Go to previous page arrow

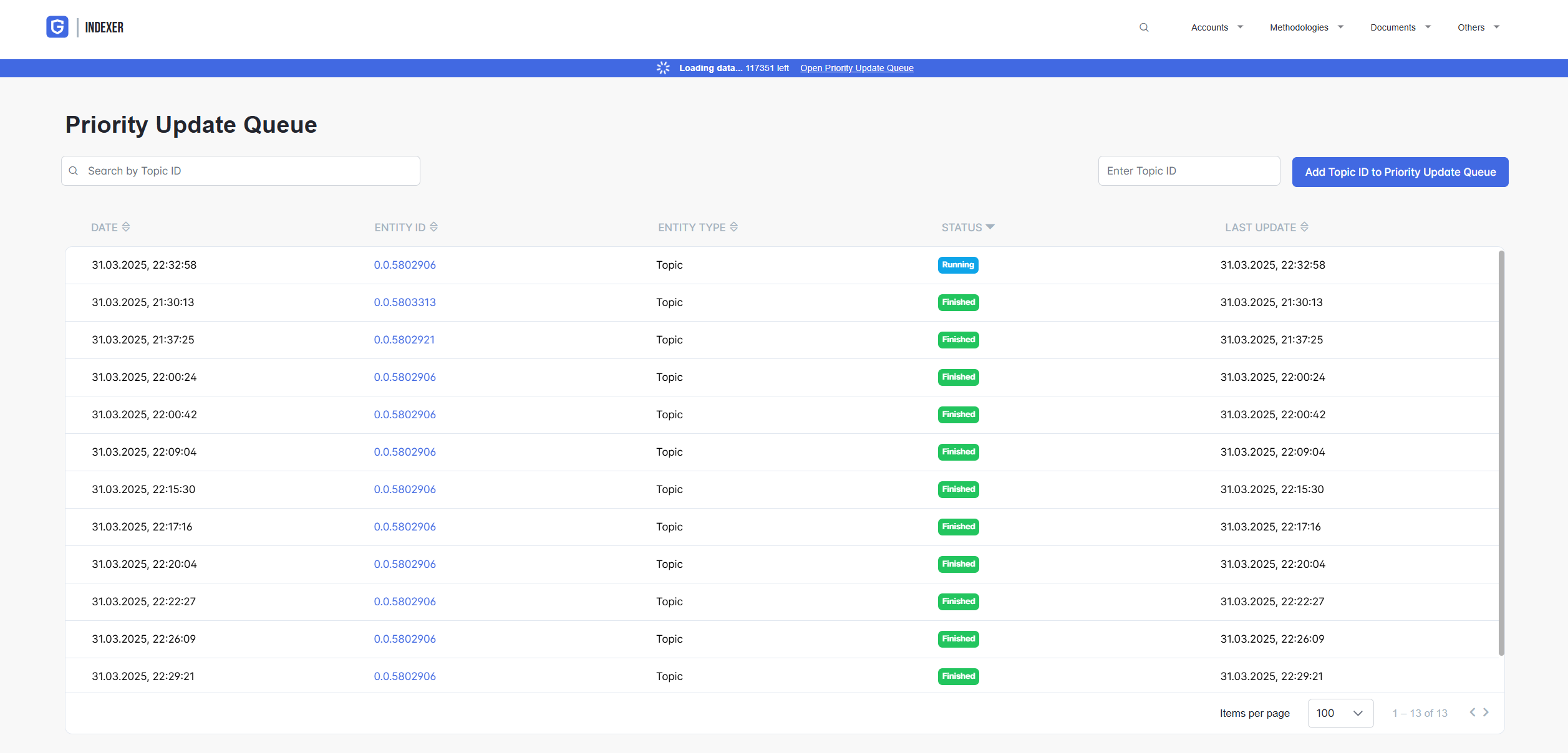point(1473,712)
